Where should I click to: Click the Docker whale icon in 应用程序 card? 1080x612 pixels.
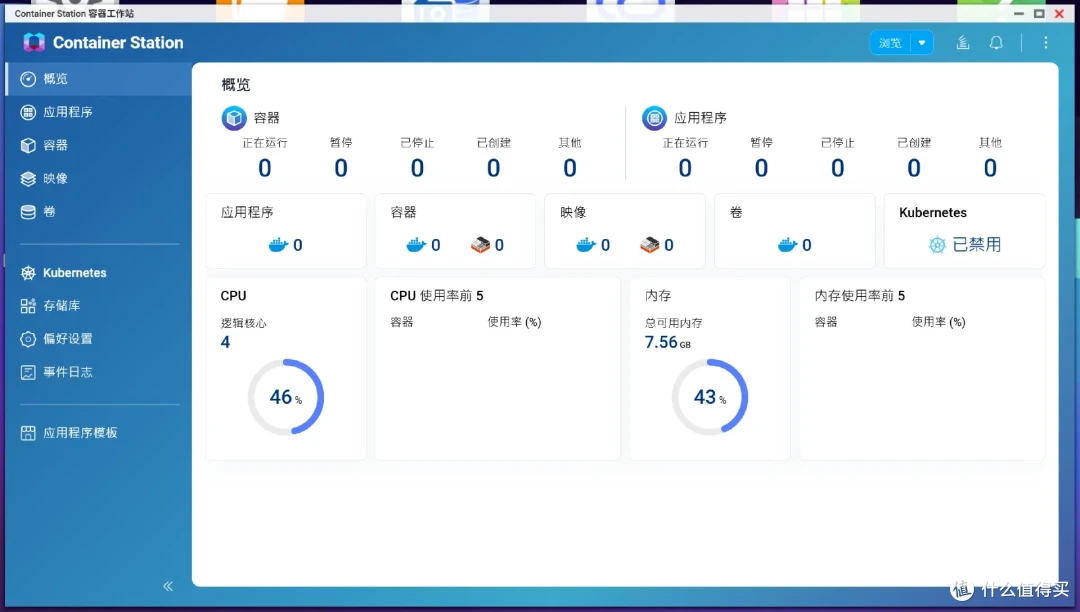(x=278, y=244)
